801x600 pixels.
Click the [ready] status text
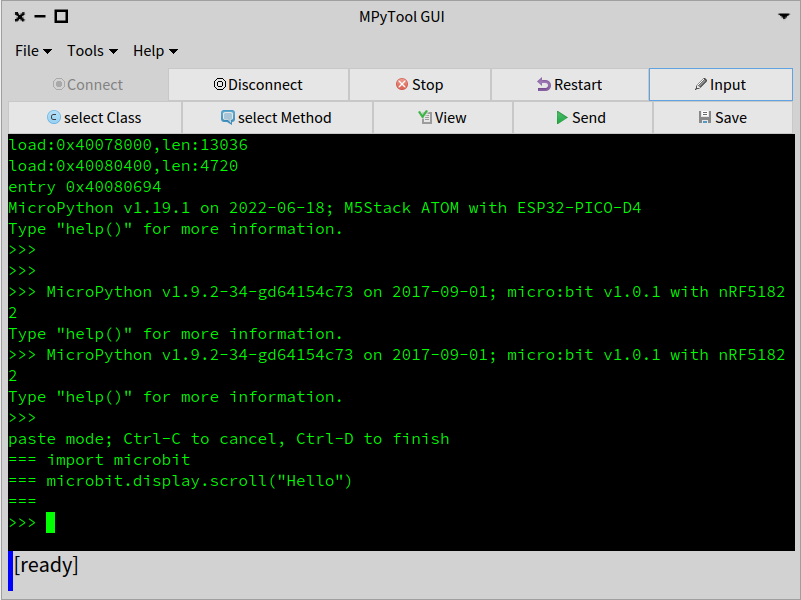point(46,565)
